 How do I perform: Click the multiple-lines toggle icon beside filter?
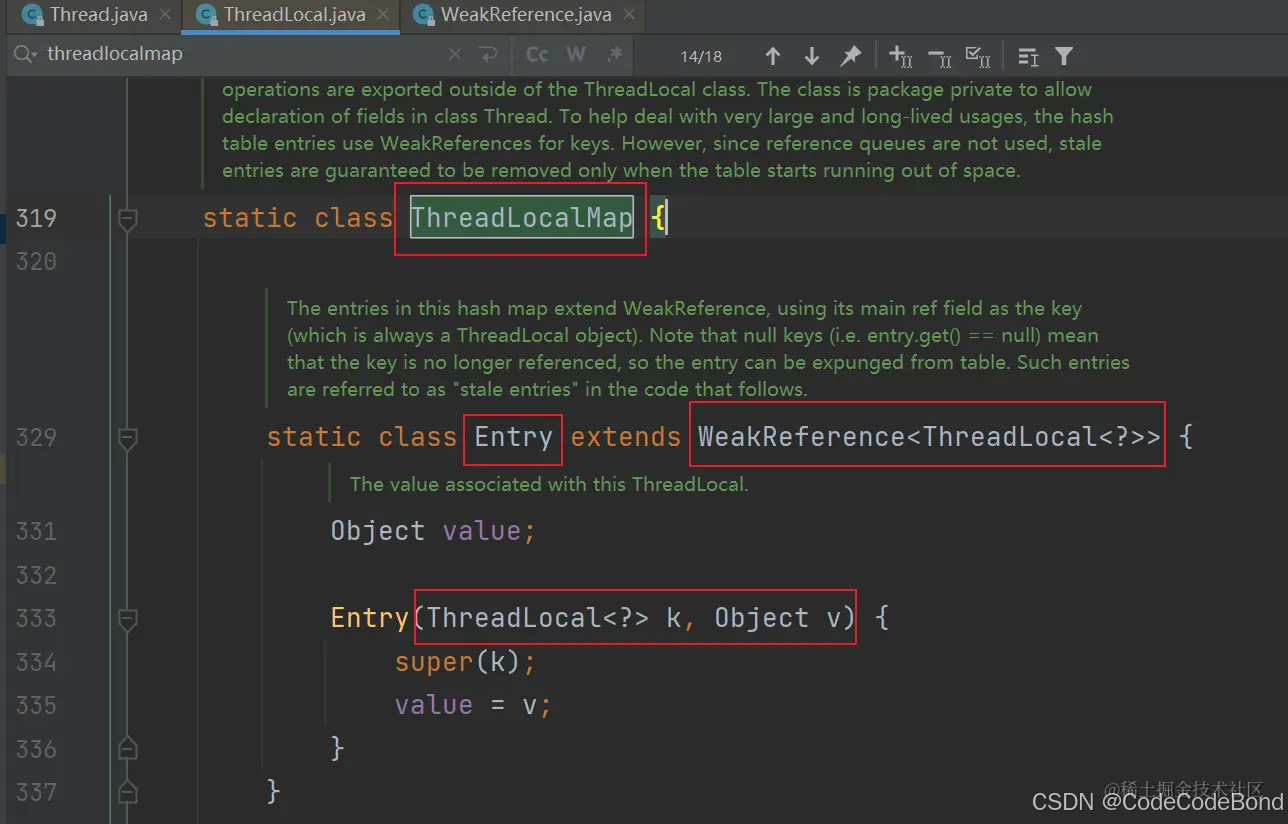1027,56
